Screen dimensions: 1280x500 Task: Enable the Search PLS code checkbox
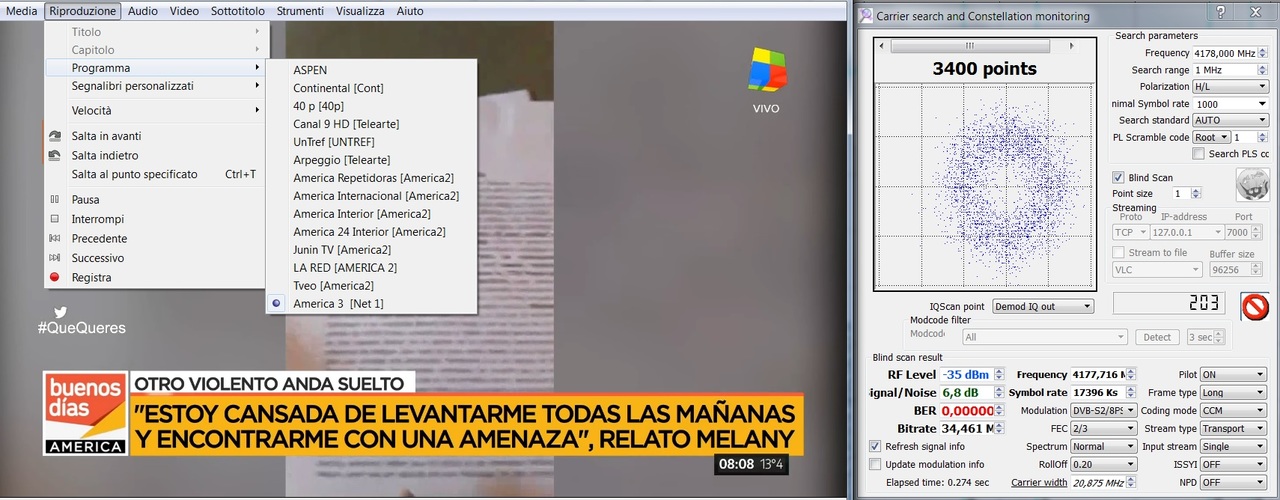(x=1199, y=154)
